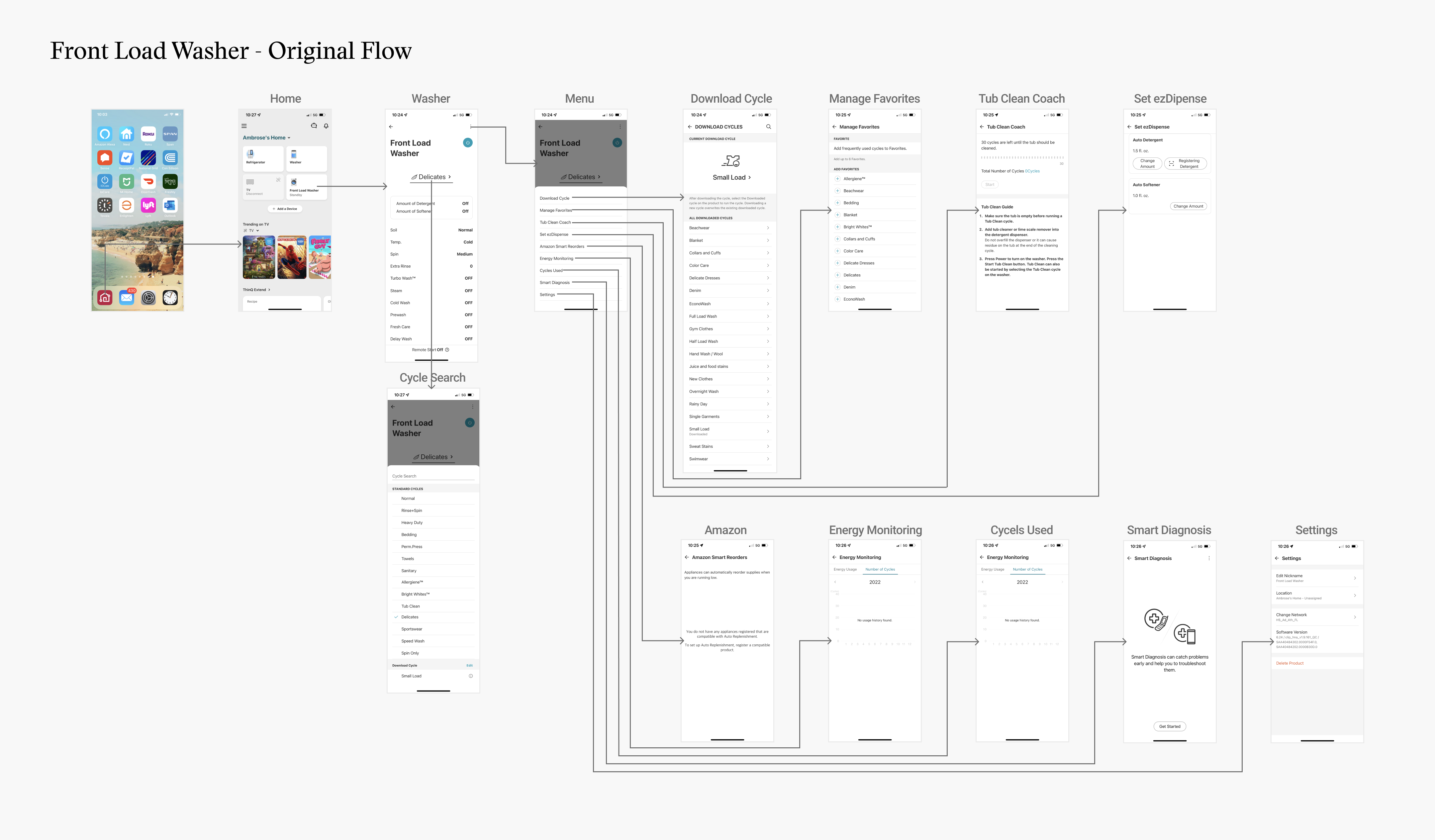
Task: Click the Cycle Search input field
Action: coord(433,476)
